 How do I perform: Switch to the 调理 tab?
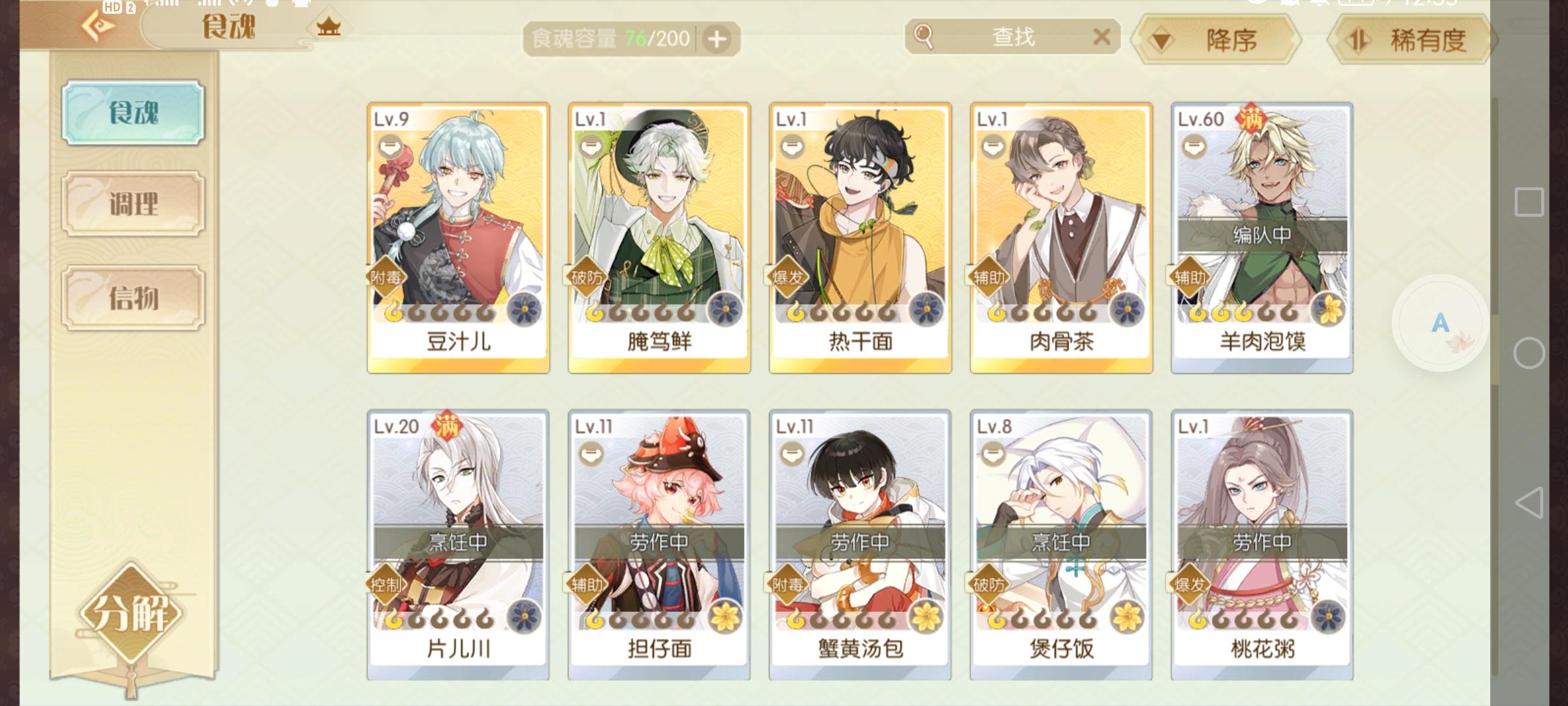[133, 204]
